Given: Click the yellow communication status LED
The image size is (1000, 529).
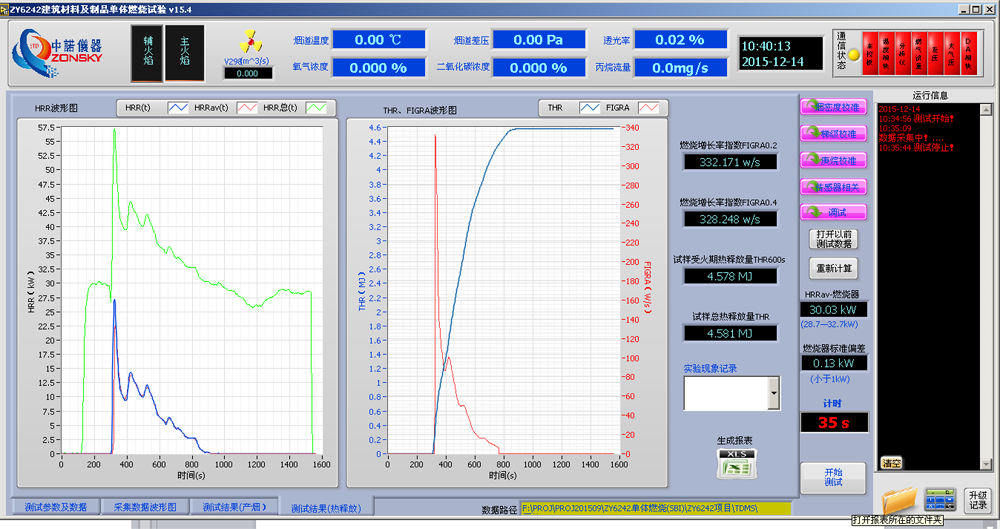Looking at the screenshot, I should coord(854,55).
